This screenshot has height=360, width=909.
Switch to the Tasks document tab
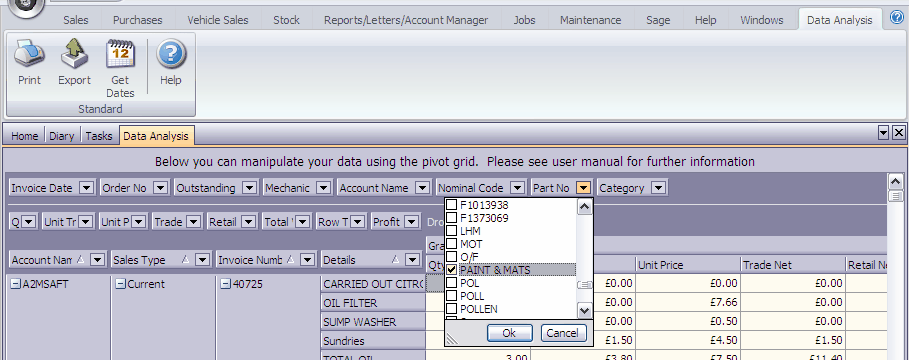[x=99, y=136]
